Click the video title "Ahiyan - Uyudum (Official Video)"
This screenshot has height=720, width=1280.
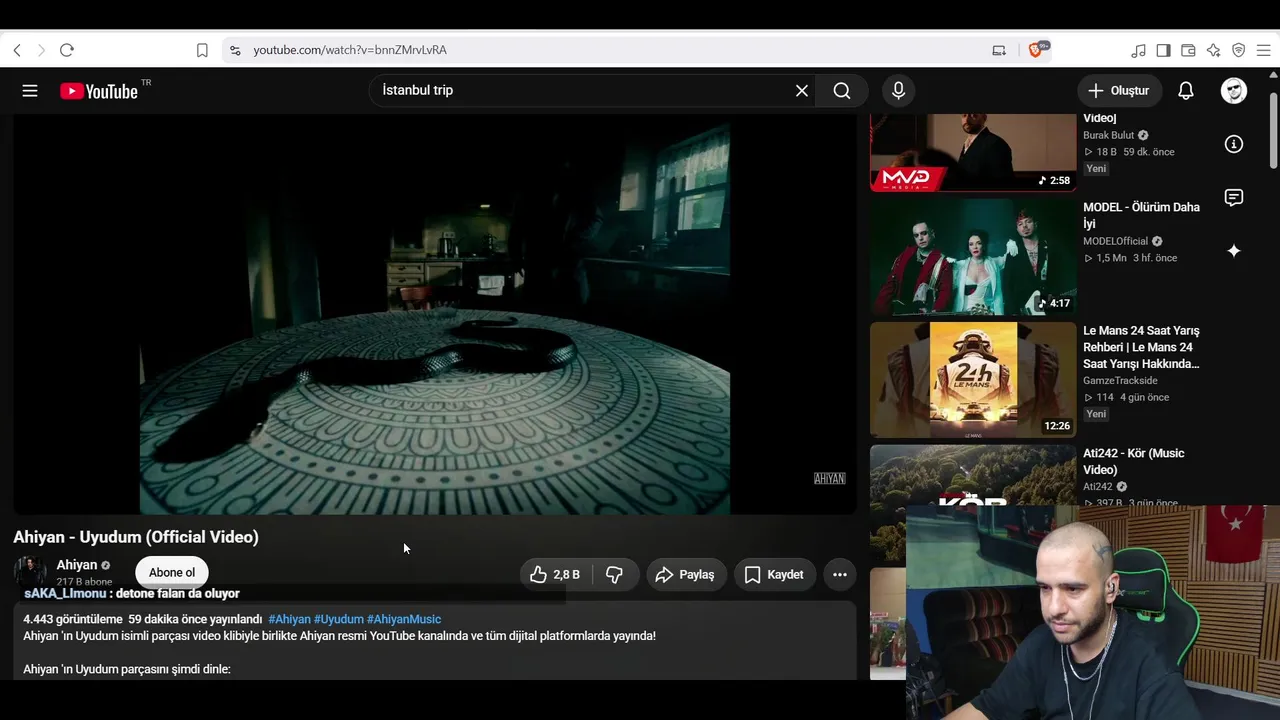point(136,537)
